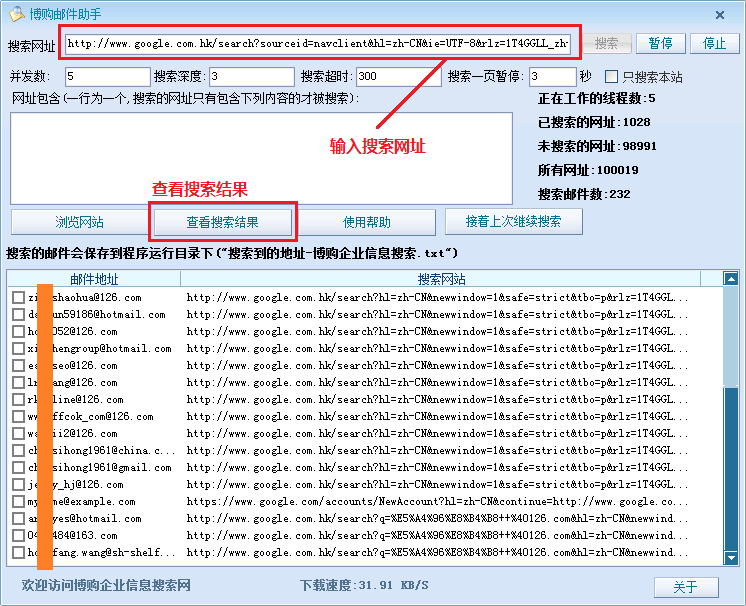Click the scrollbar up arrow in results list
The height and width of the screenshot is (606, 746).
click(x=731, y=279)
